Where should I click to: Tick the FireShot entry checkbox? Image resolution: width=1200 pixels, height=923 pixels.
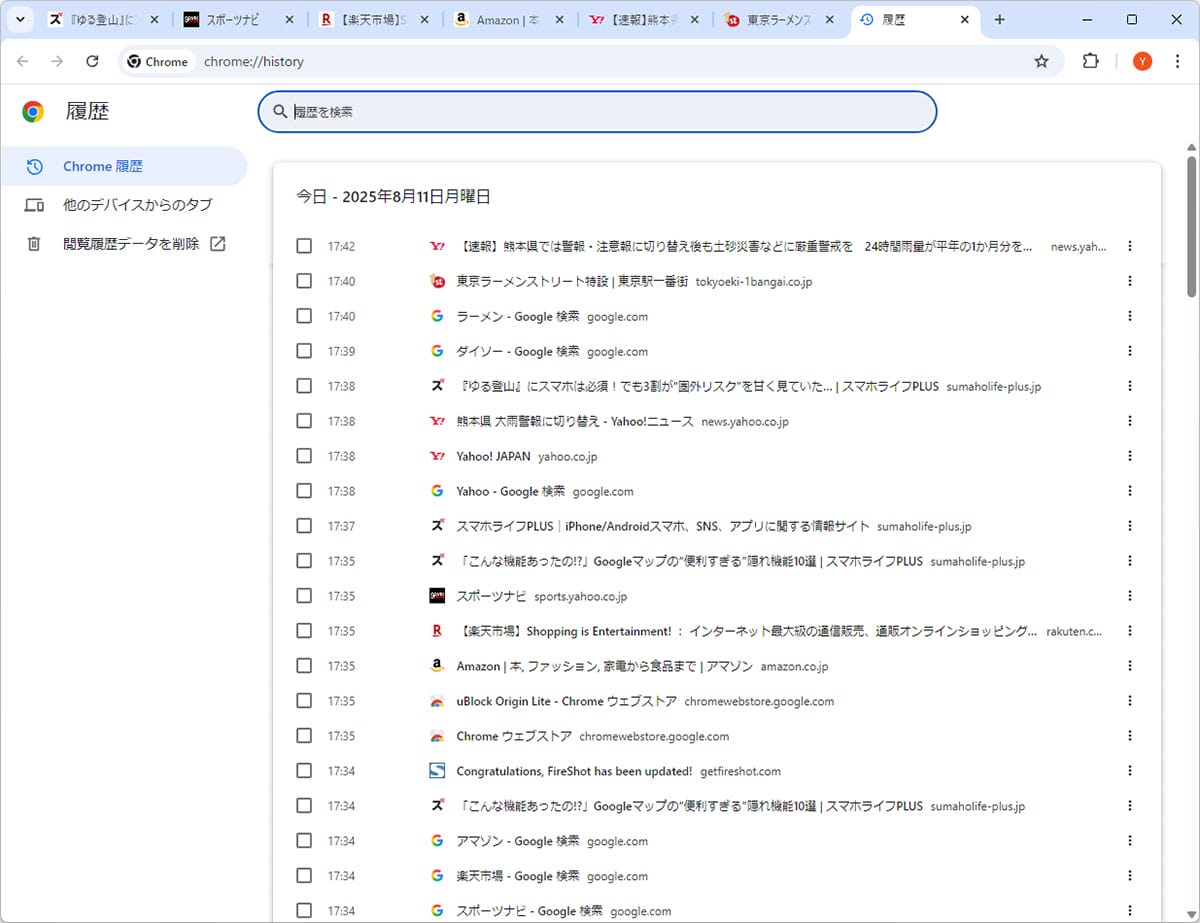[304, 771]
